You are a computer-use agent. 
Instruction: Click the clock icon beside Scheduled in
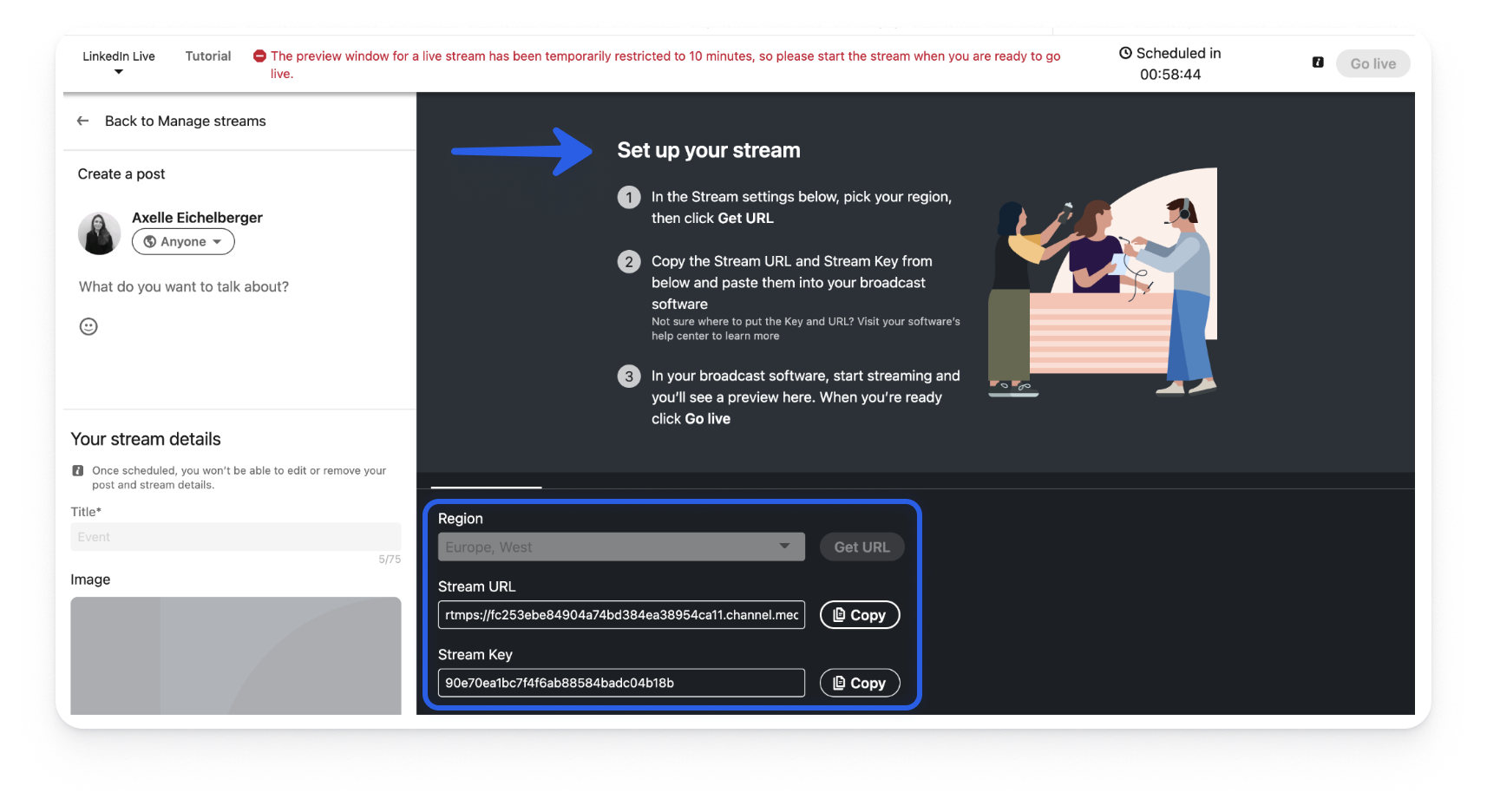point(1125,53)
